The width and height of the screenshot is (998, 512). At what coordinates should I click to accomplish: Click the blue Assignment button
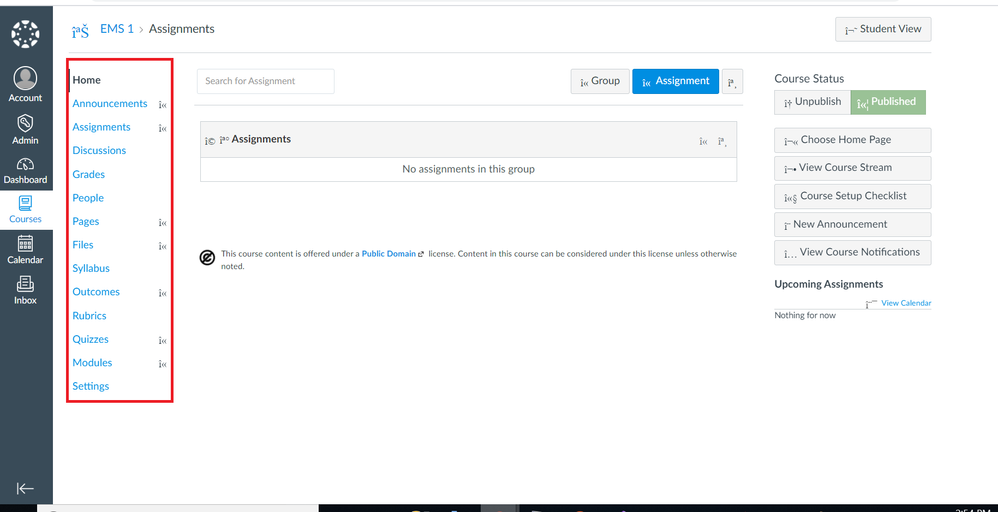click(675, 82)
